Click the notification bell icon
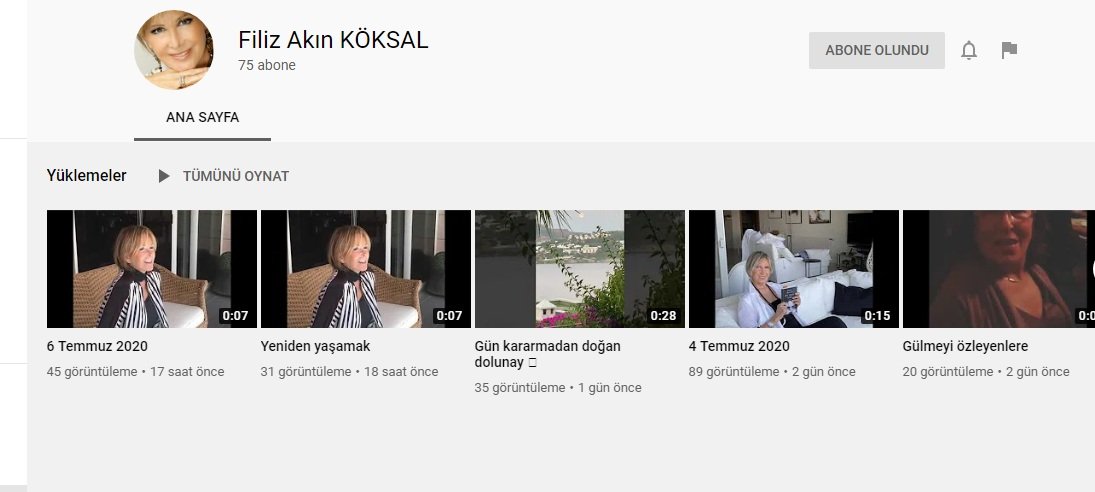The width and height of the screenshot is (1095, 492). 969,50
